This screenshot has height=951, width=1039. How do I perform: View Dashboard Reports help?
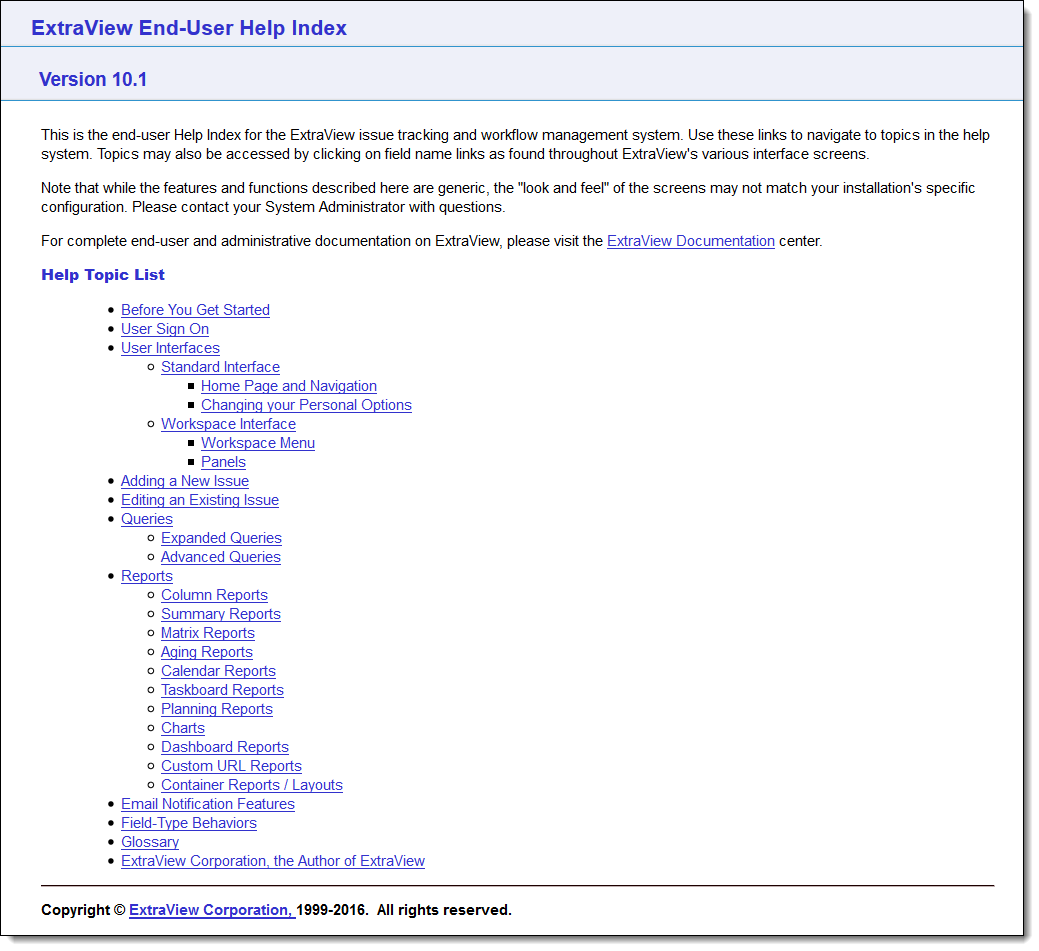click(225, 748)
